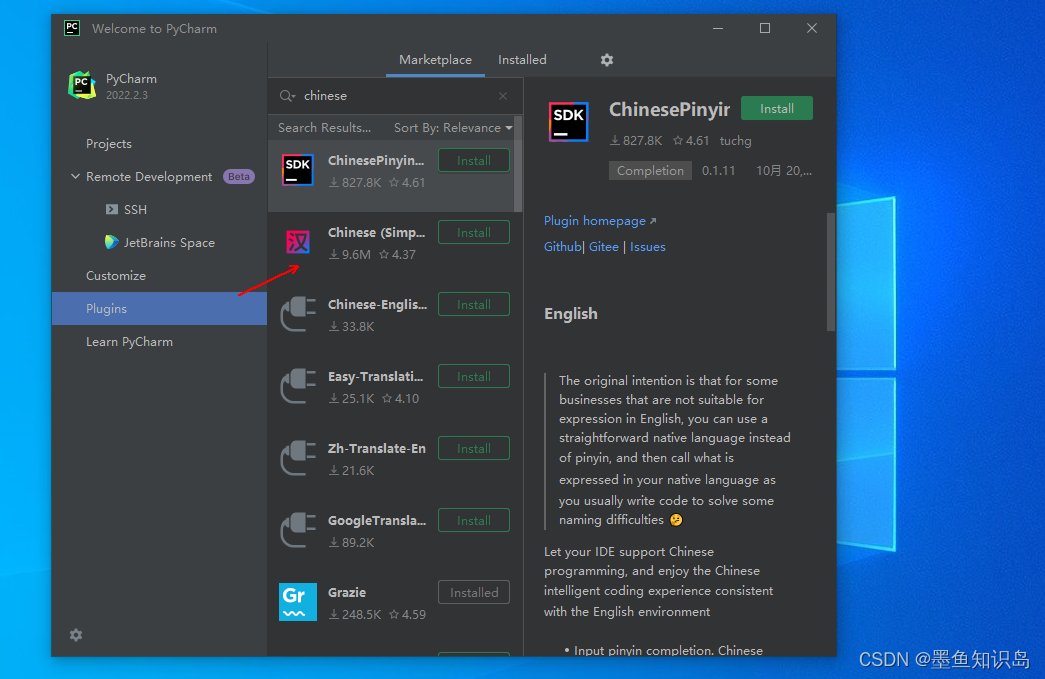Click the version number 0.1.11
The height and width of the screenshot is (679, 1045).
pos(718,171)
